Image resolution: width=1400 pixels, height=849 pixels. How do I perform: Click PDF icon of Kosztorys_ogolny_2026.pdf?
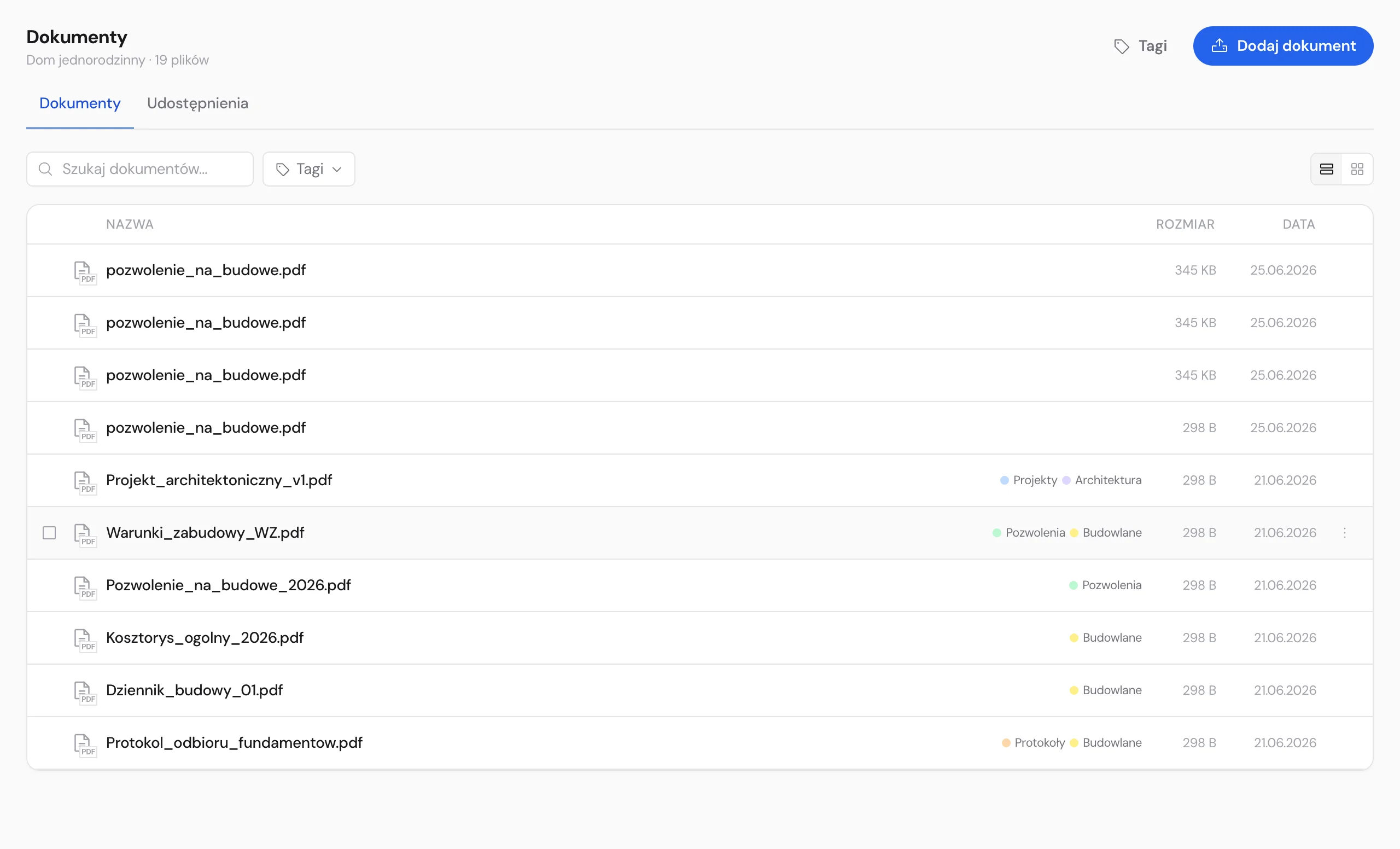85,639
